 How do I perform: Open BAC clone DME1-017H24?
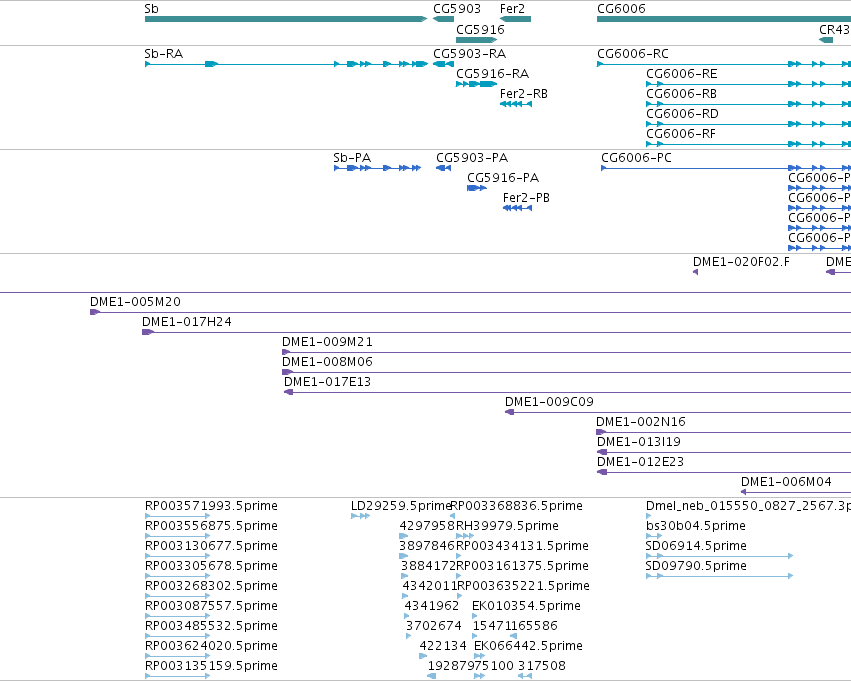pyautogui.click(x=497, y=332)
